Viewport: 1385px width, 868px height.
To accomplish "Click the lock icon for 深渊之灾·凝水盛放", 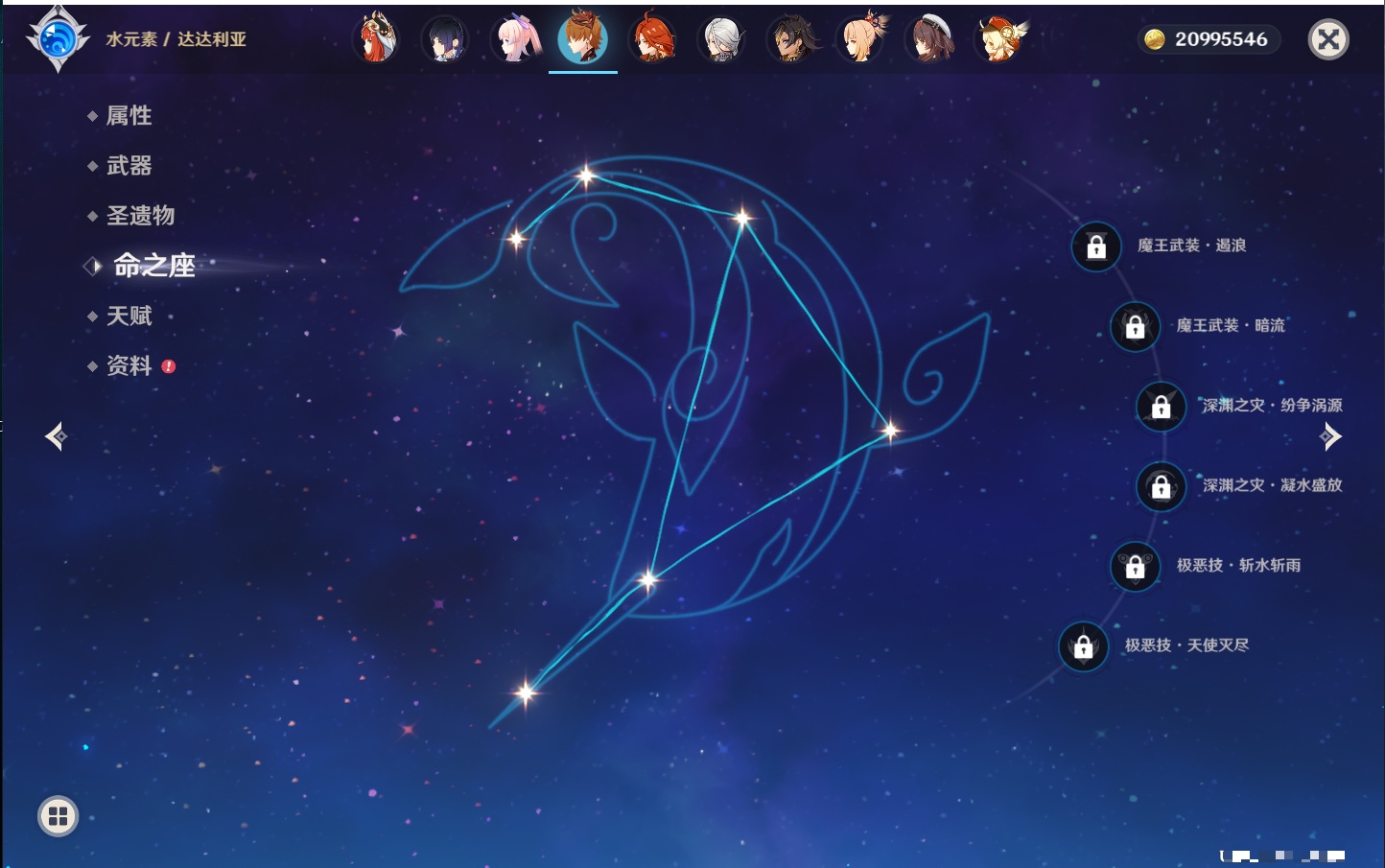I will 1161,486.
